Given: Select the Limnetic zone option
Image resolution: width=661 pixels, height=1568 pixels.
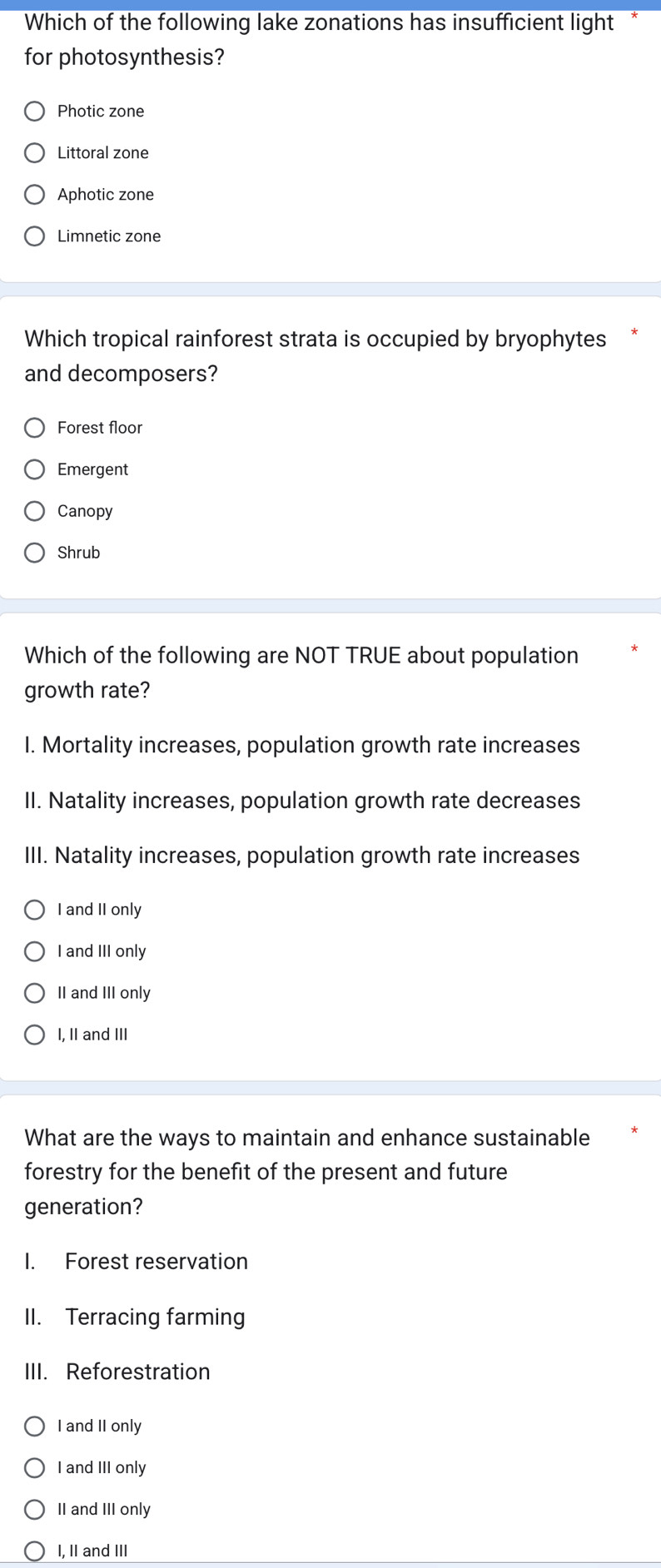Looking at the screenshot, I should point(34,236).
